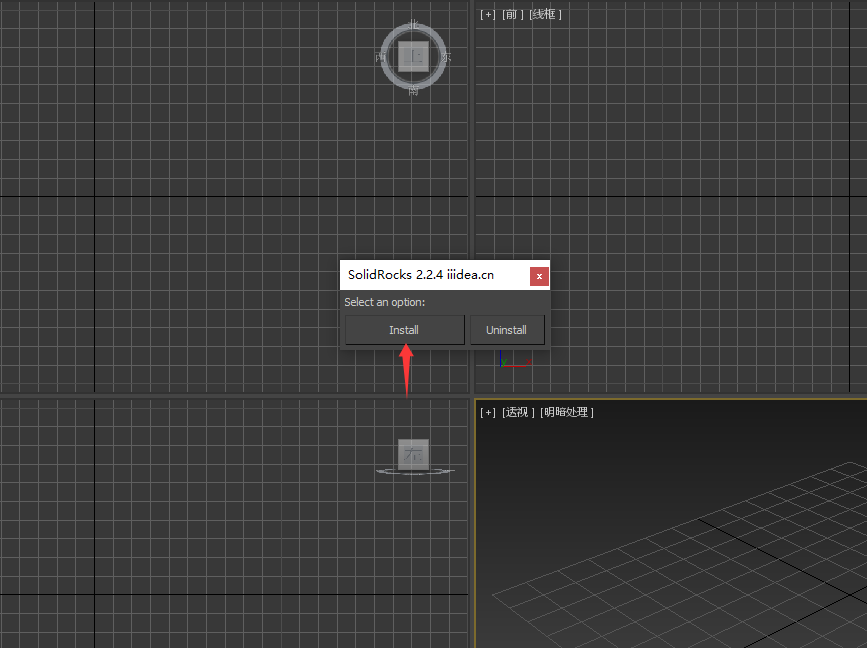Open the [+] menu of the perspective viewport
The image size is (867, 648).
click(x=487, y=412)
